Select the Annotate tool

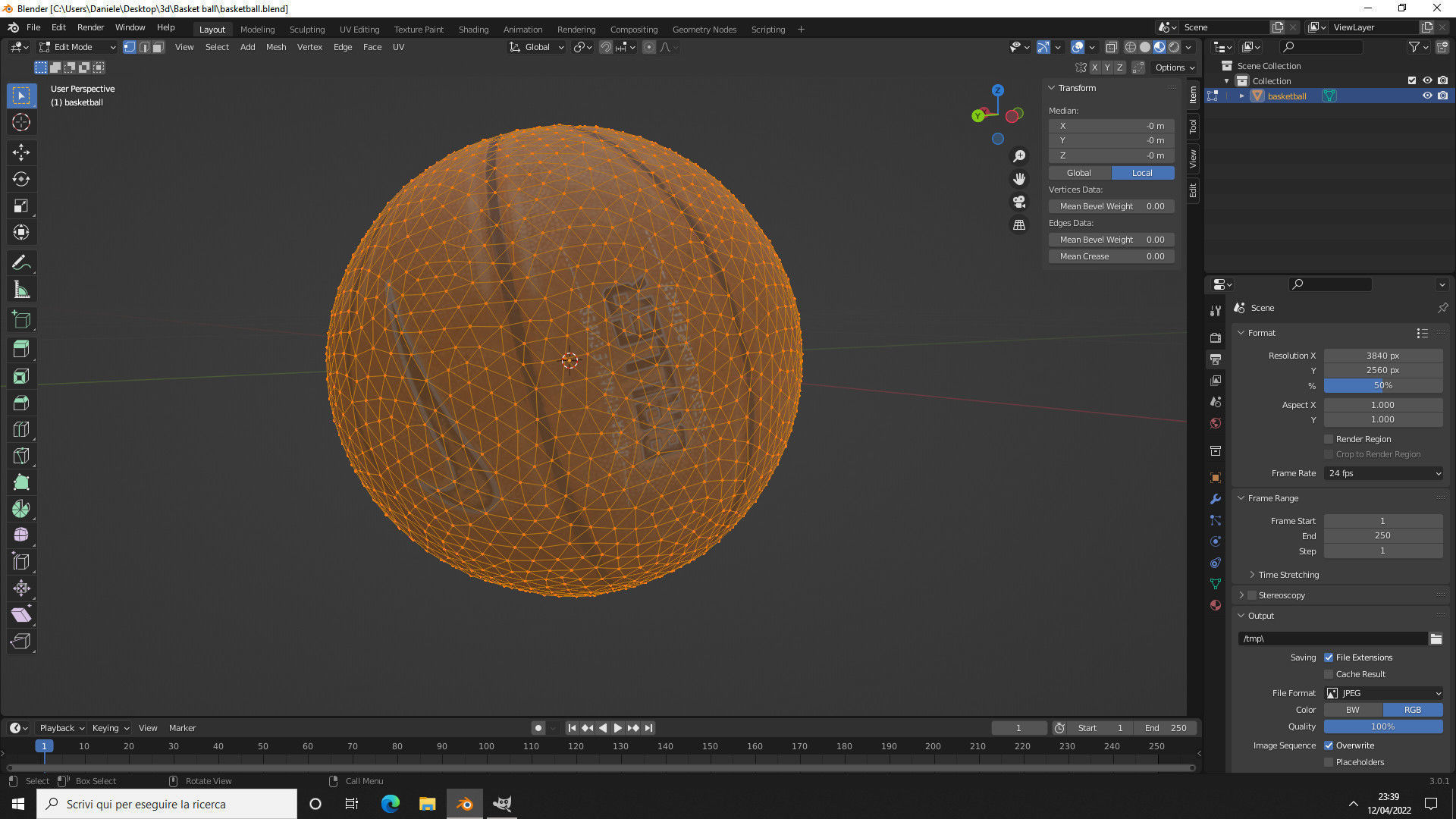pos(21,262)
